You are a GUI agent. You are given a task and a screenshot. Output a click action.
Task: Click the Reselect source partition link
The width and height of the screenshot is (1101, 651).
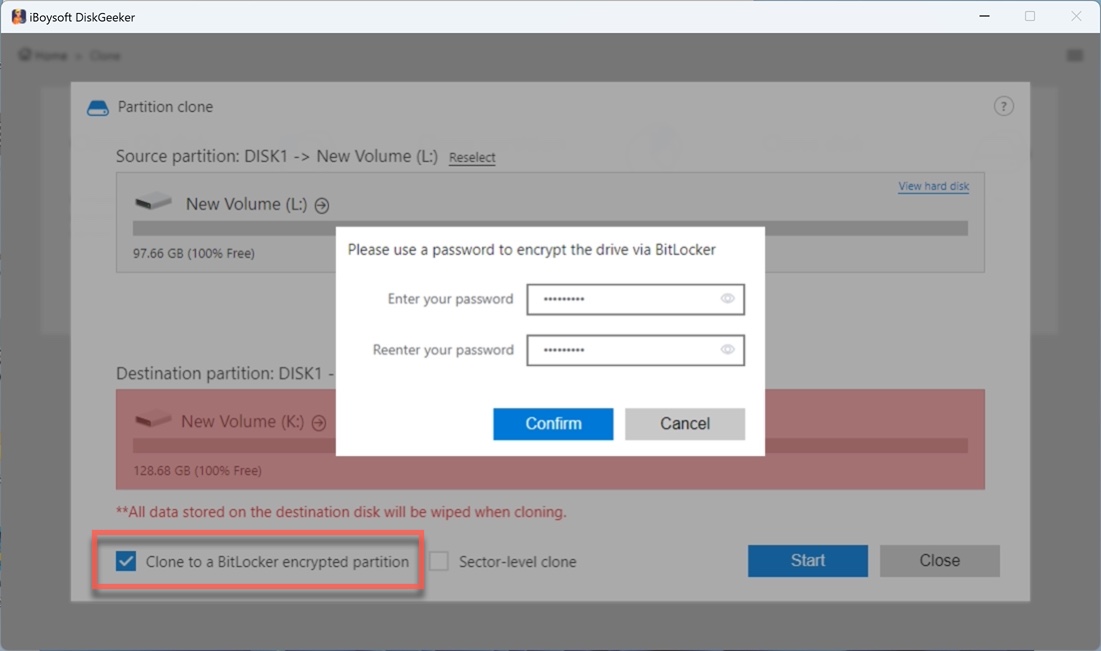click(472, 157)
